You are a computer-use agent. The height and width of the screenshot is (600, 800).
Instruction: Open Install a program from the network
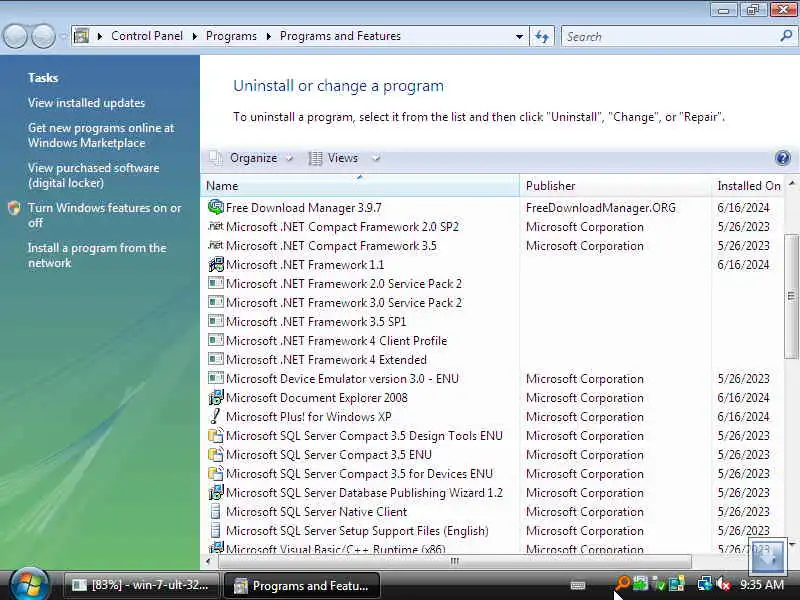97,255
